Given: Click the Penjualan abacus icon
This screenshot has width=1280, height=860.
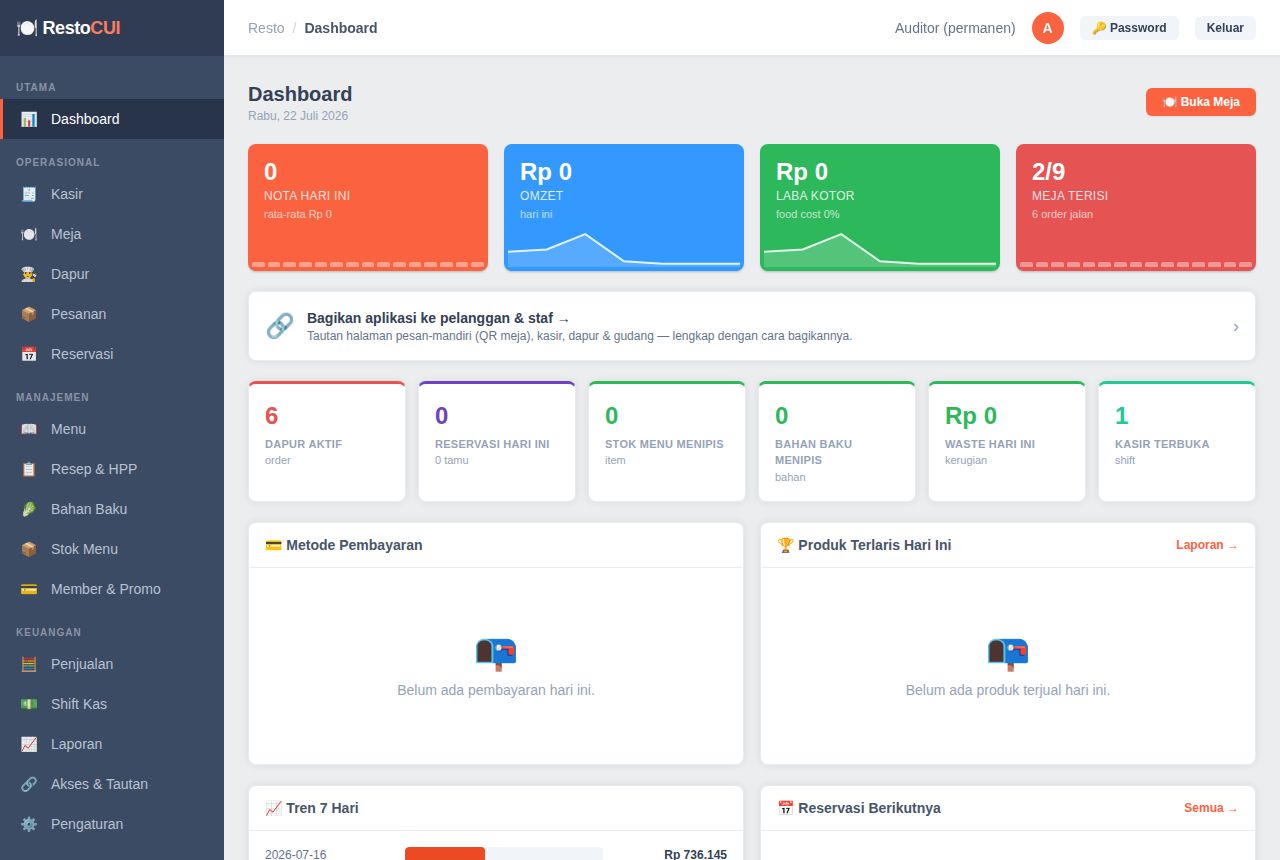Looking at the screenshot, I should tap(29, 664).
